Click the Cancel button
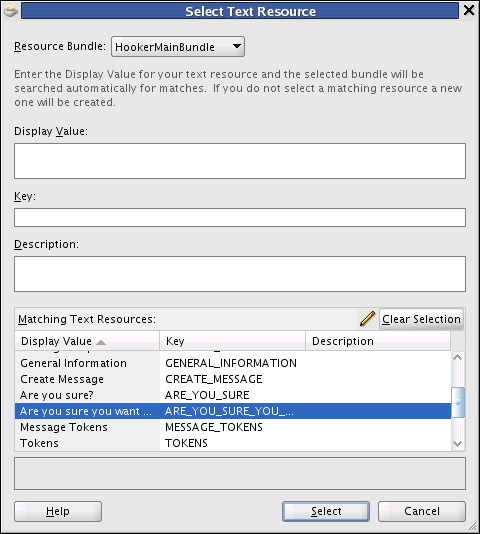Image resolution: width=480 pixels, height=534 pixels. [x=422, y=511]
